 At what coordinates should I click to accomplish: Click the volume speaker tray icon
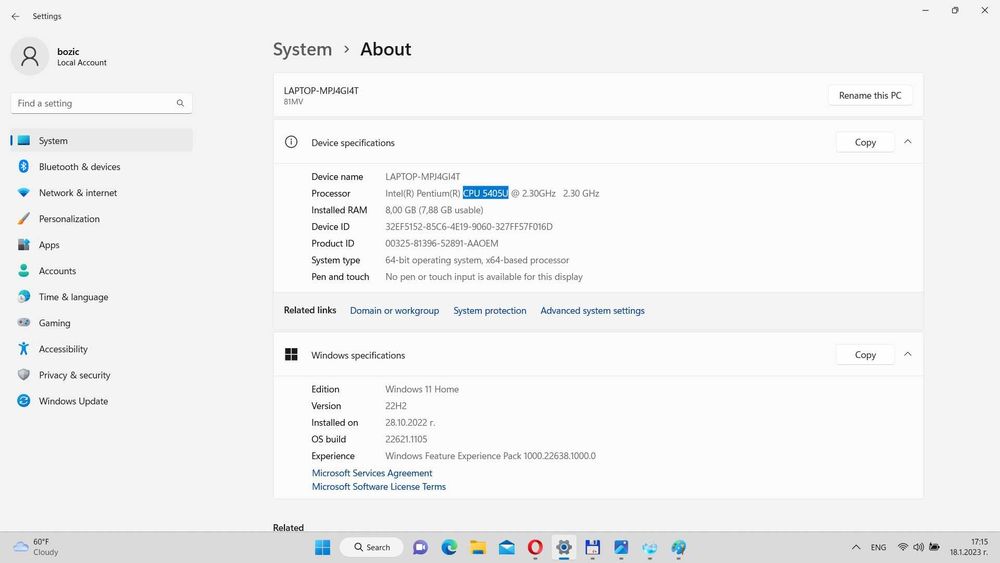pyautogui.click(x=918, y=547)
